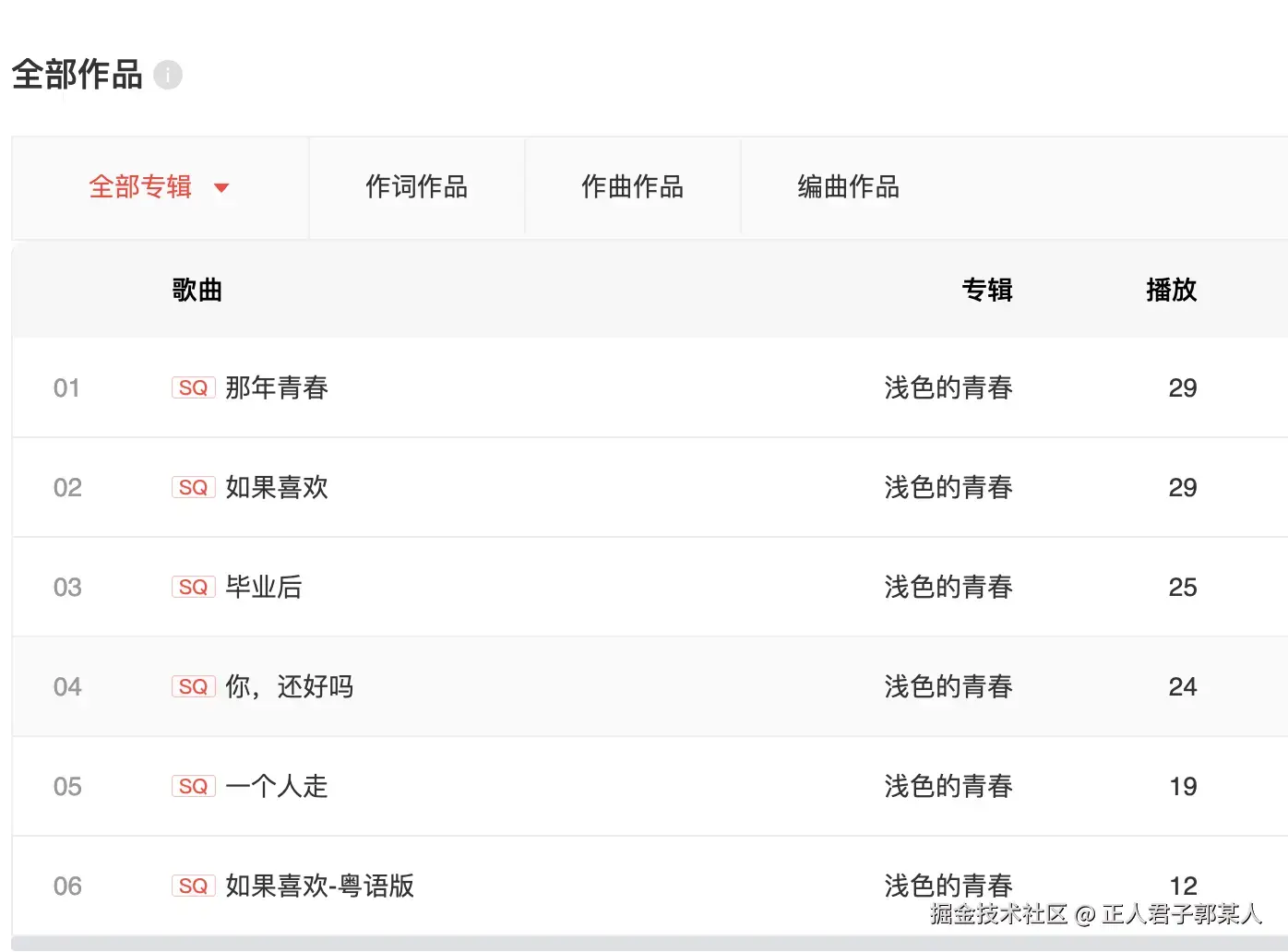Click the info icon beside 全部作品
Image resolution: width=1288 pixels, height=952 pixels.
pos(168,75)
